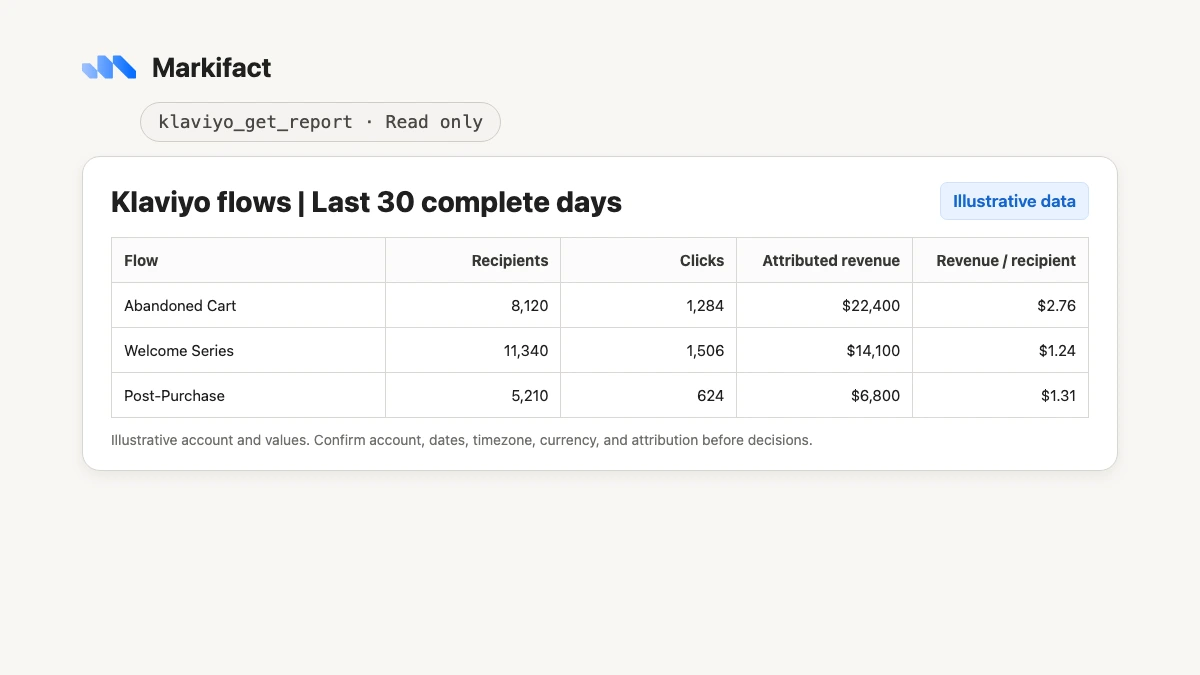Viewport: 1200px width, 675px height.
Task: Click the Illustrative data badge
Action: (x=1014, y=201)
